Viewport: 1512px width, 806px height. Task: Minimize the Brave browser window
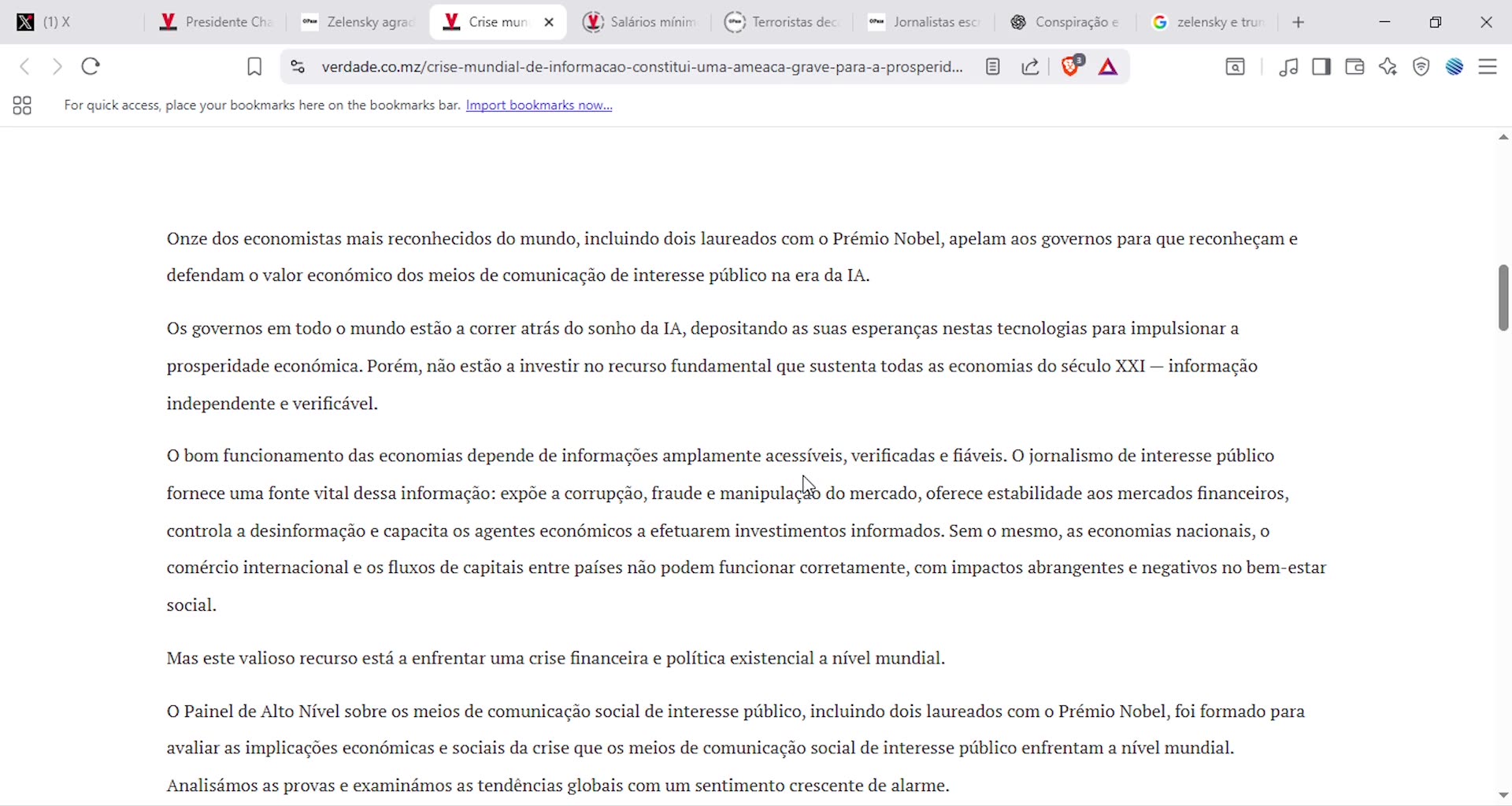1385,23
